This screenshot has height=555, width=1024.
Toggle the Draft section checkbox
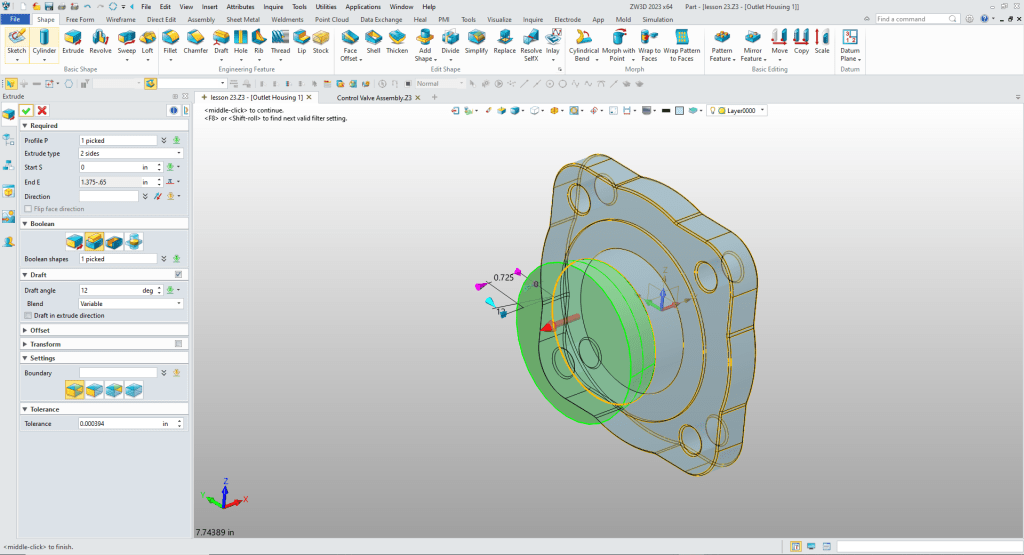tap(178, 274)
